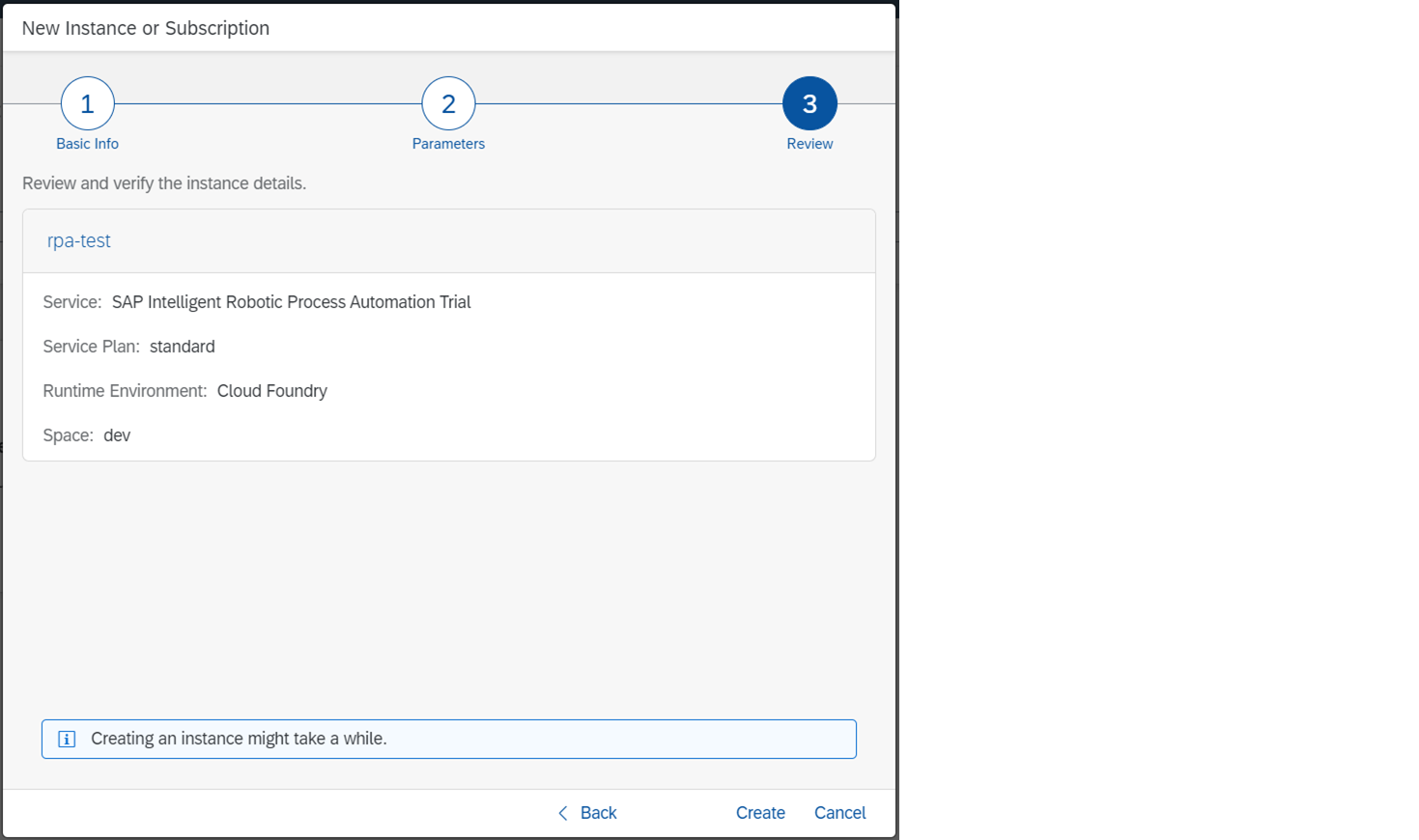The width and height of the screenshot is (1419, 840).
Task: Click the Basic Info step label
Action: pos(87,144)
